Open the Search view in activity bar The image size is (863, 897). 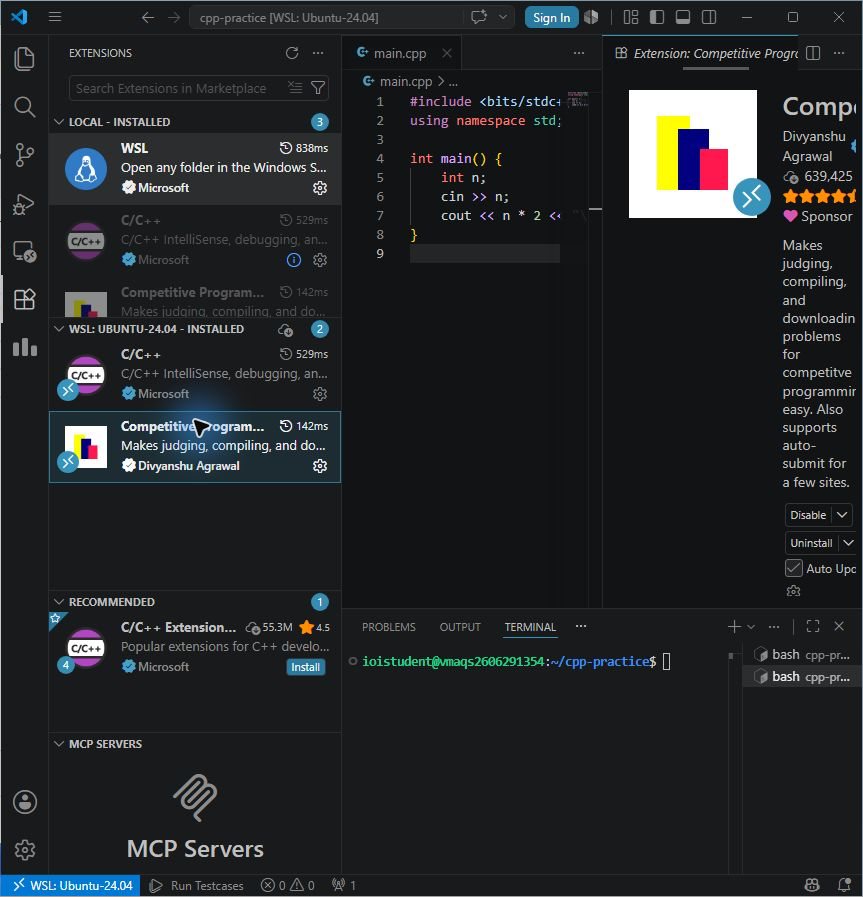(24, 107)
